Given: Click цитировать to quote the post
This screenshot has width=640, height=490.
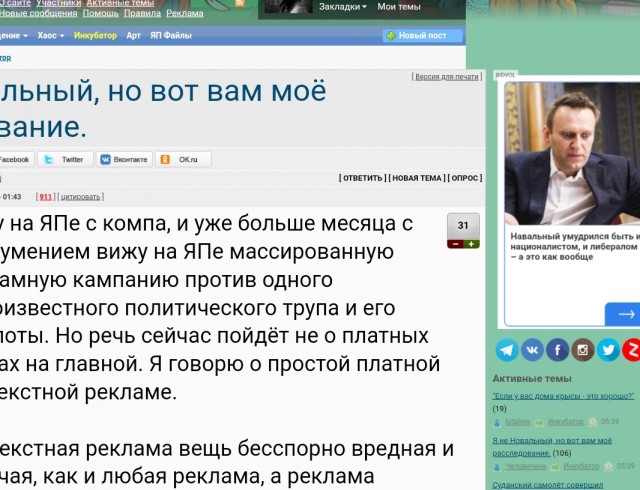Looking at the screenshot, I should tap(80, 197).
